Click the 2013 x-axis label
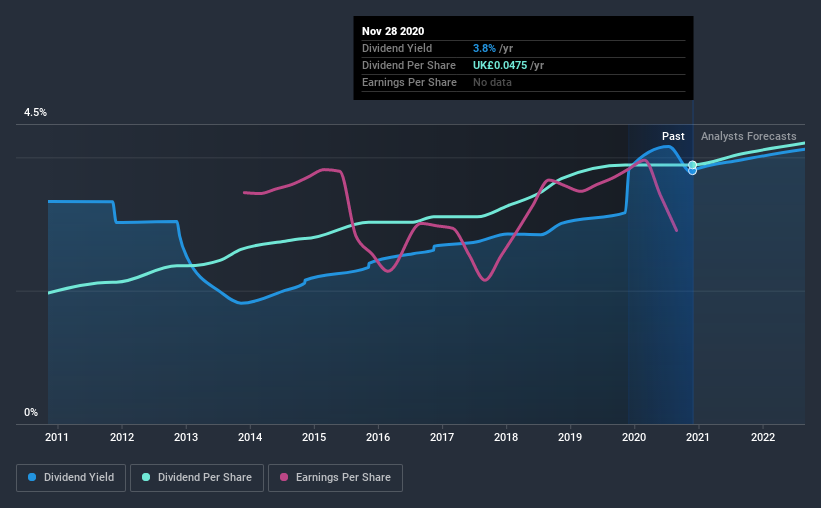This screenshot has height=508, width=821. [186, 437]
